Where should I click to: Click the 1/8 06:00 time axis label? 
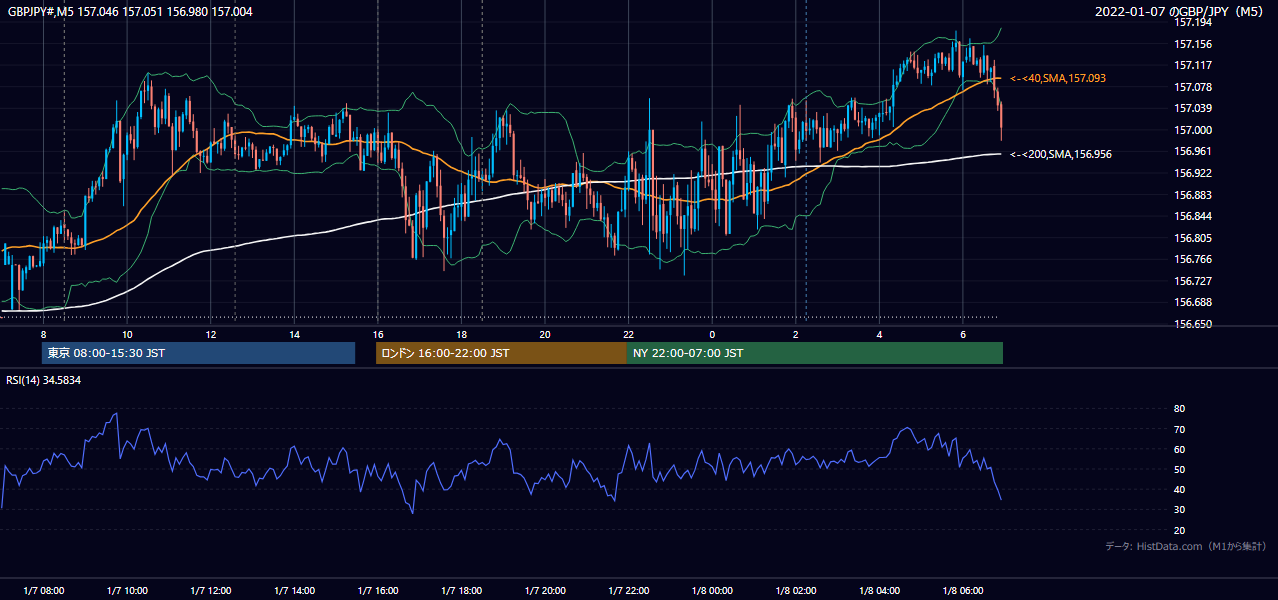pos(962,591)
